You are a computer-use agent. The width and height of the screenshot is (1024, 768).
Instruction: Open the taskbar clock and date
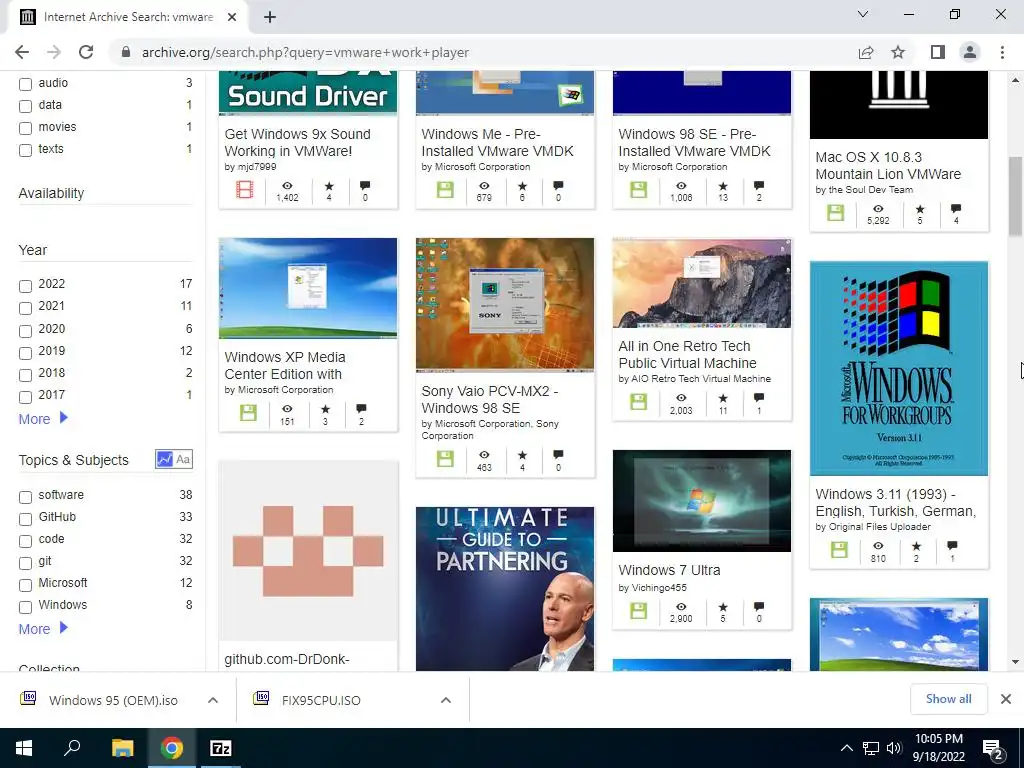938,748
